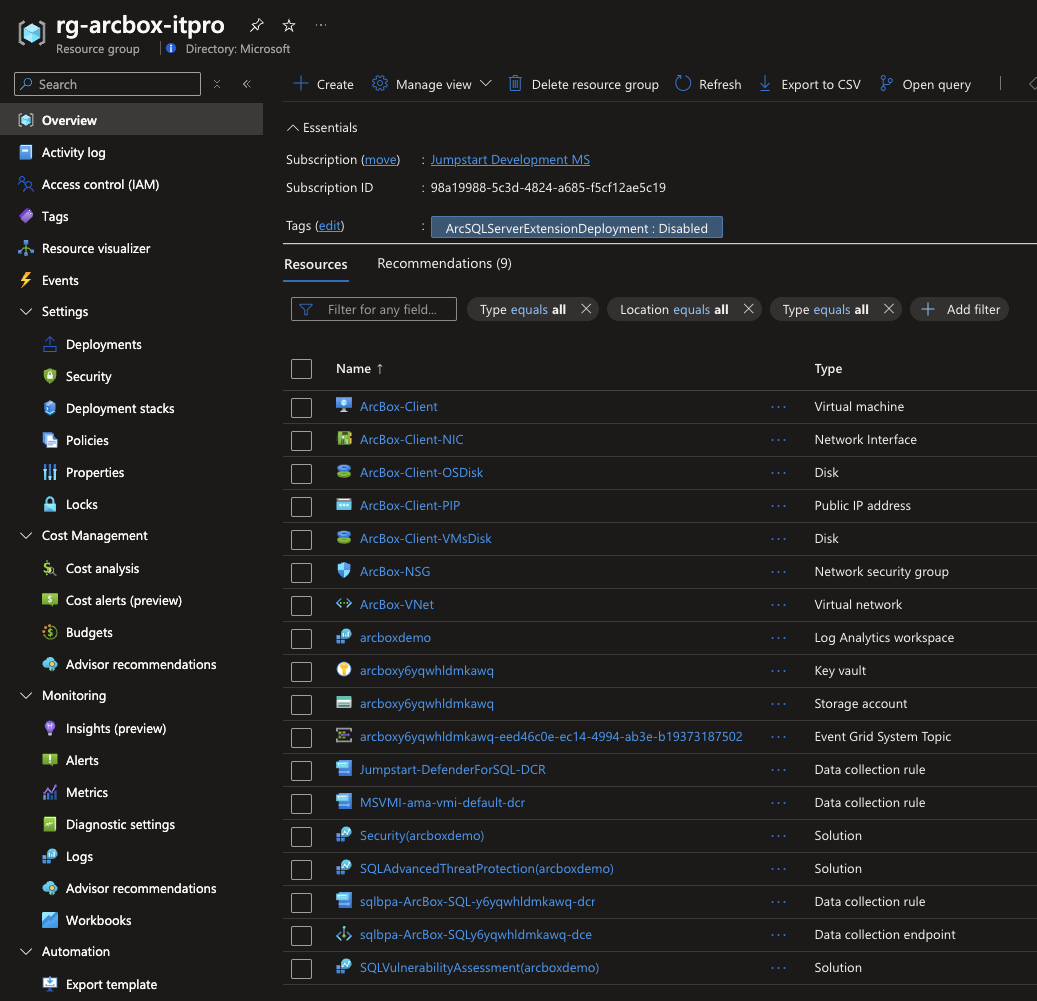
Task: Collapse the Automation section
Action: (x=26, y=951)
